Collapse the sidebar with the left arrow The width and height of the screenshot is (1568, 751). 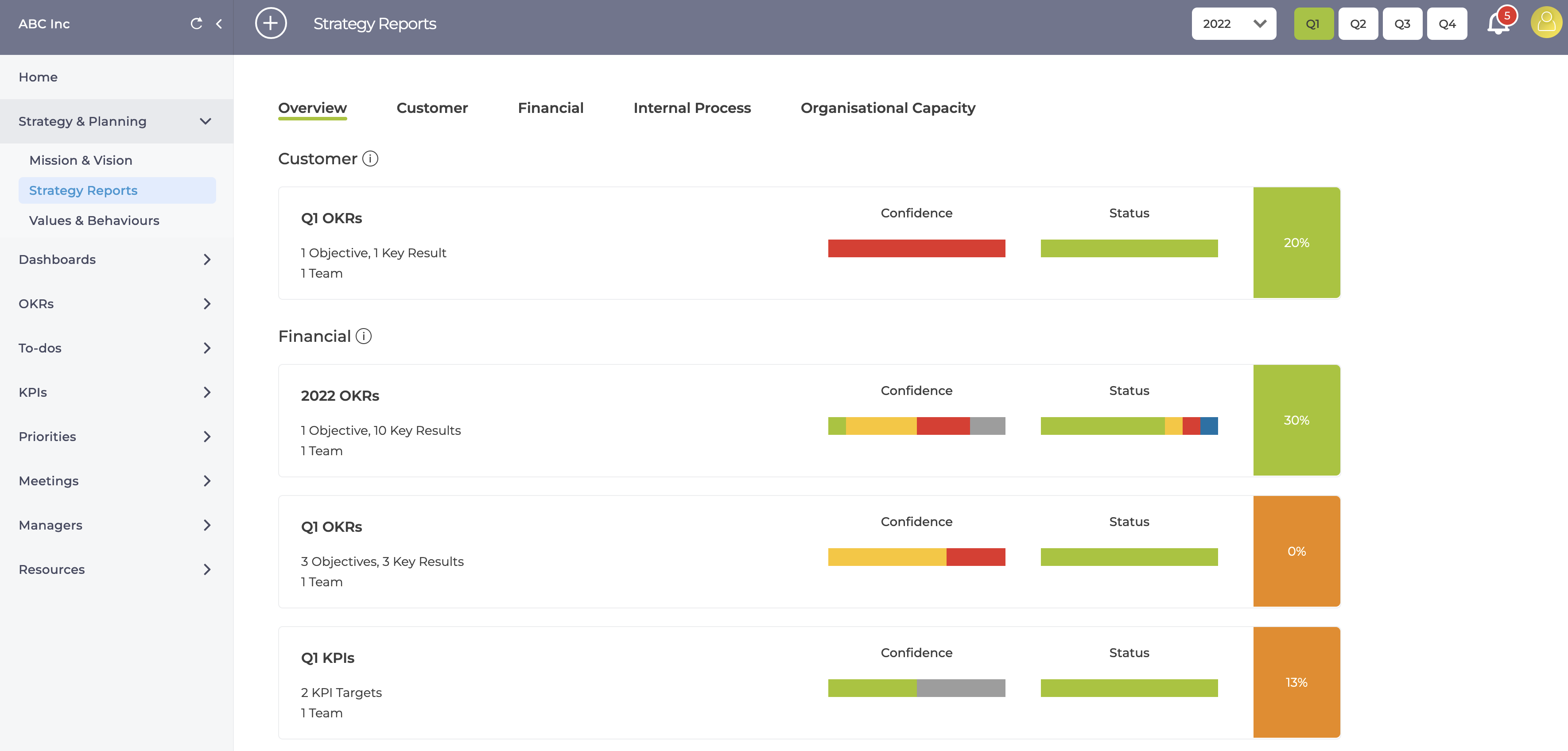pos(219,24)
